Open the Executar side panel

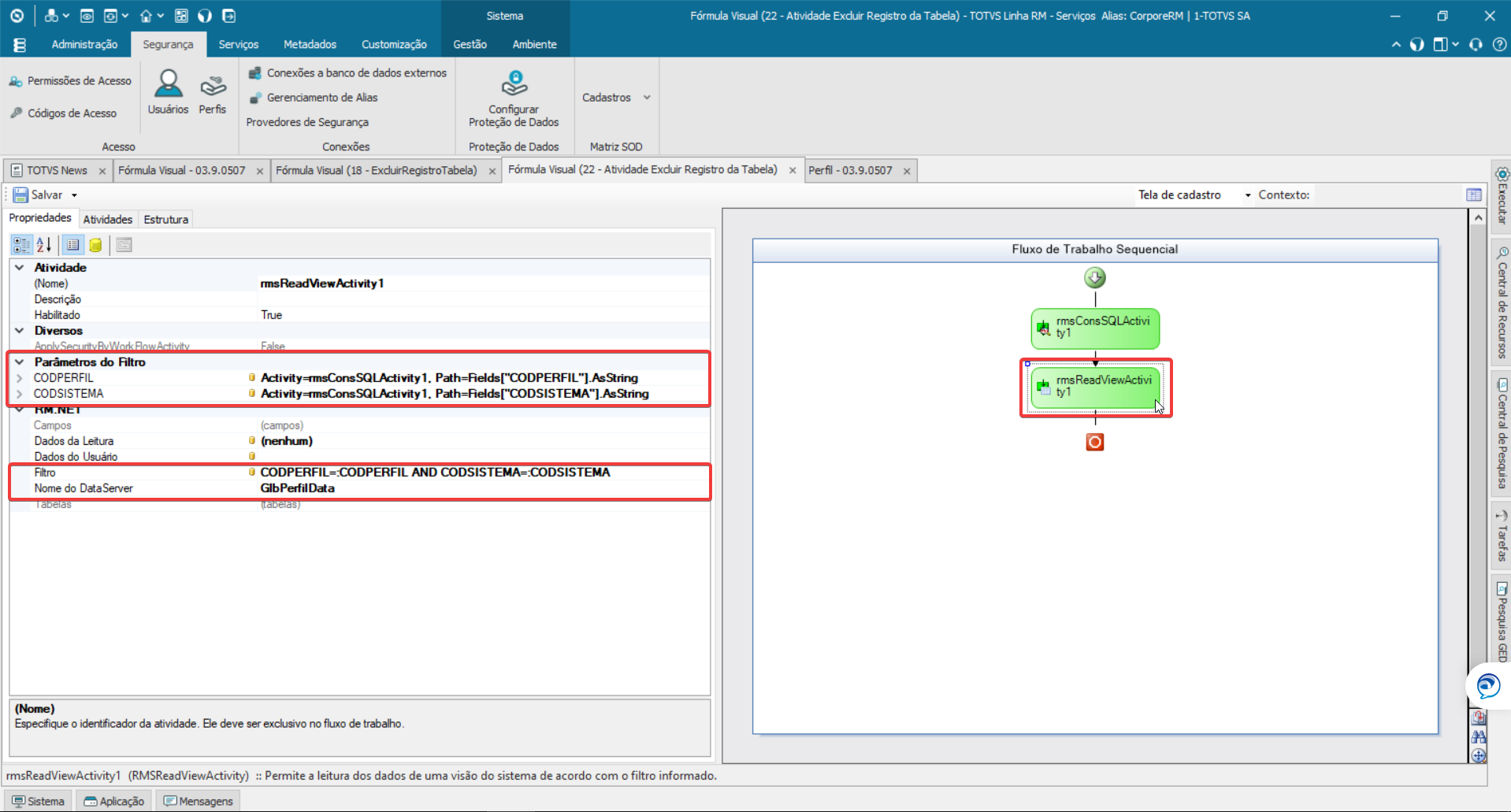(1502, 197)
